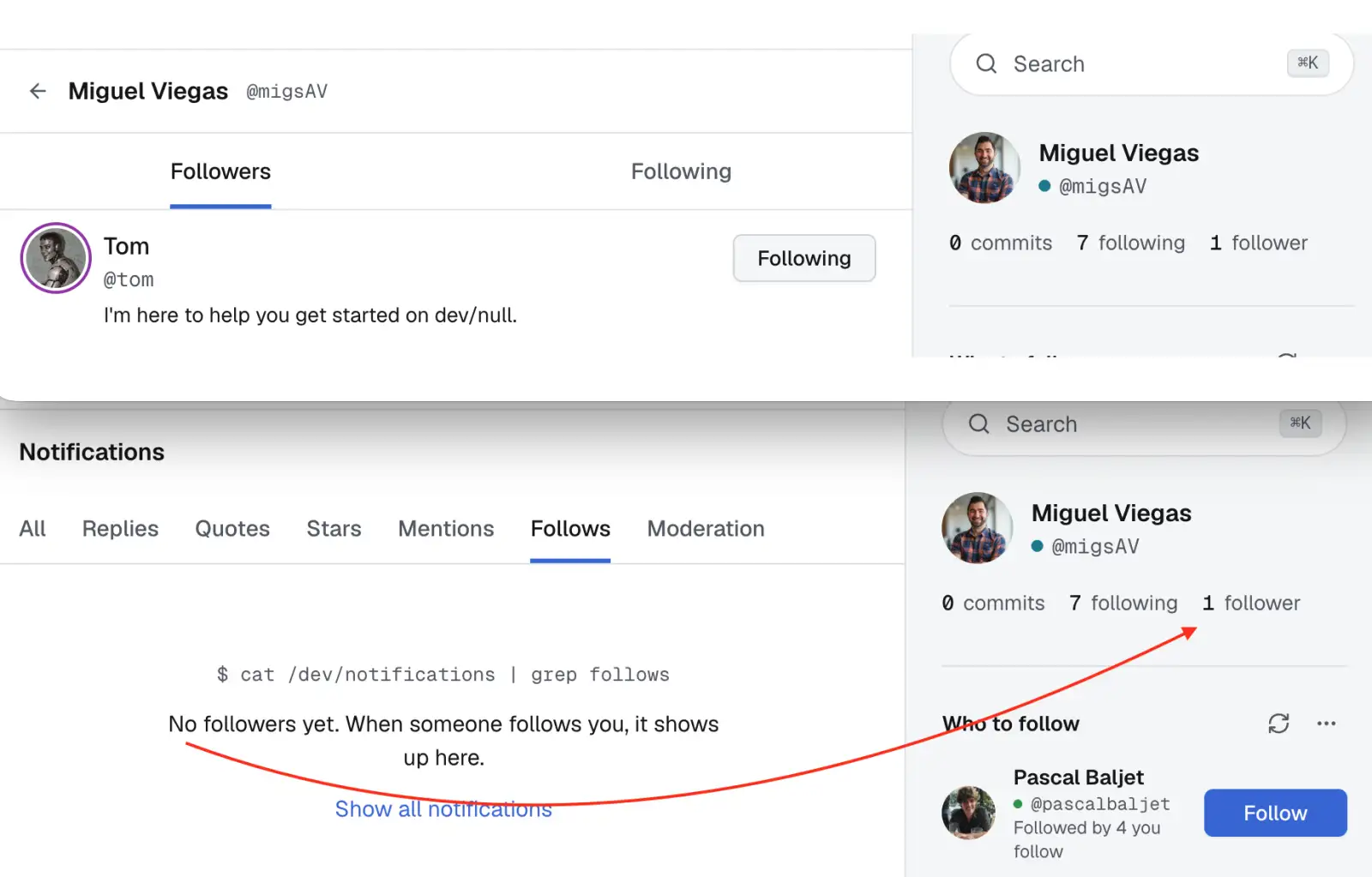Click the Miguel Viegas name in the top sidebar
1372x877 pixels.
[x=1118, y=153]
